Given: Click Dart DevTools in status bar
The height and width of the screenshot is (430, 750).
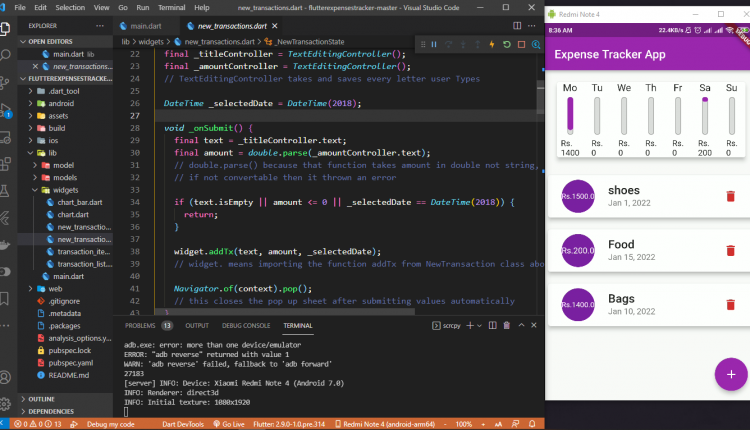Looking at the screenshot, I should 183,424.
